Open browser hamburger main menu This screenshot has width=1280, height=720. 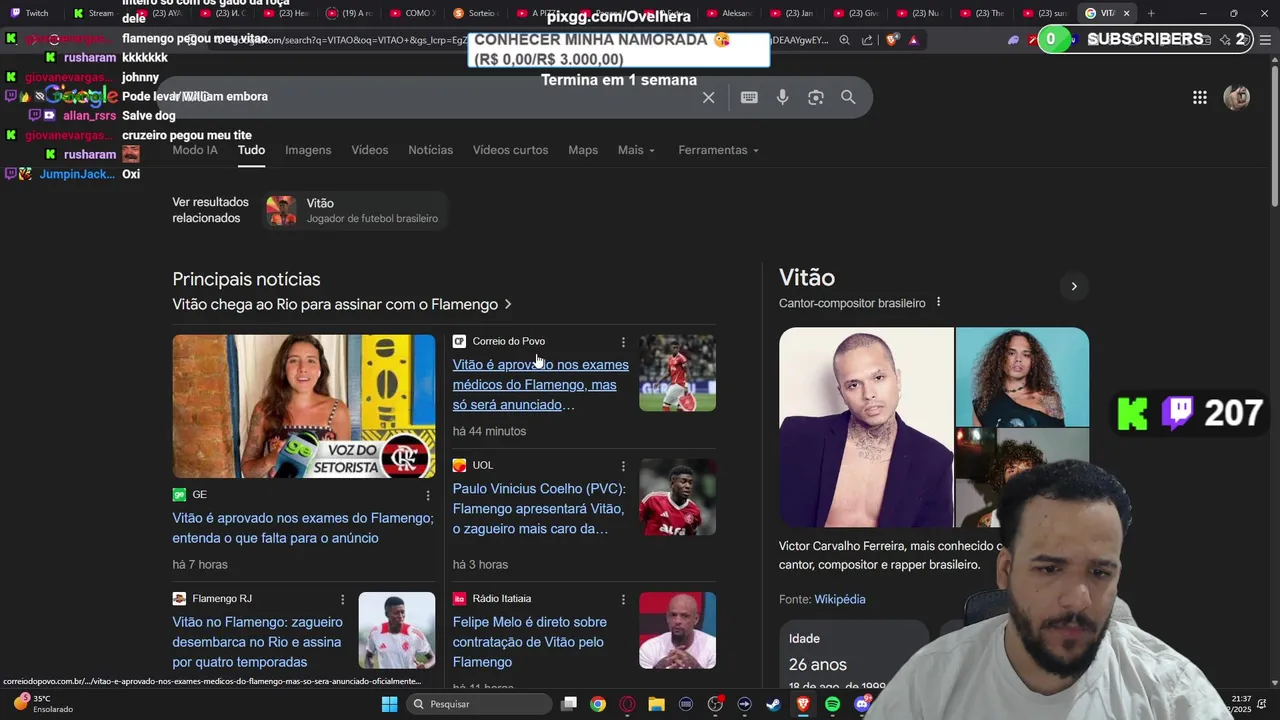(1265, 40)
